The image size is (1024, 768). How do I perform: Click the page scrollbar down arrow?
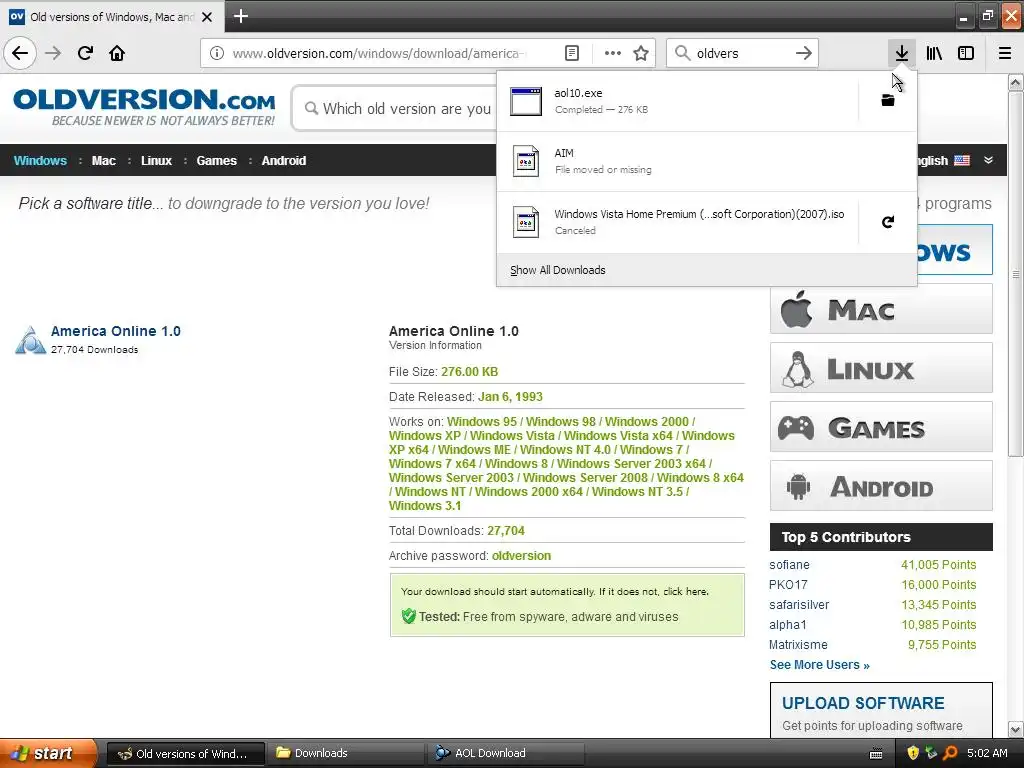pyautogui.click(x=1015, y=729)
